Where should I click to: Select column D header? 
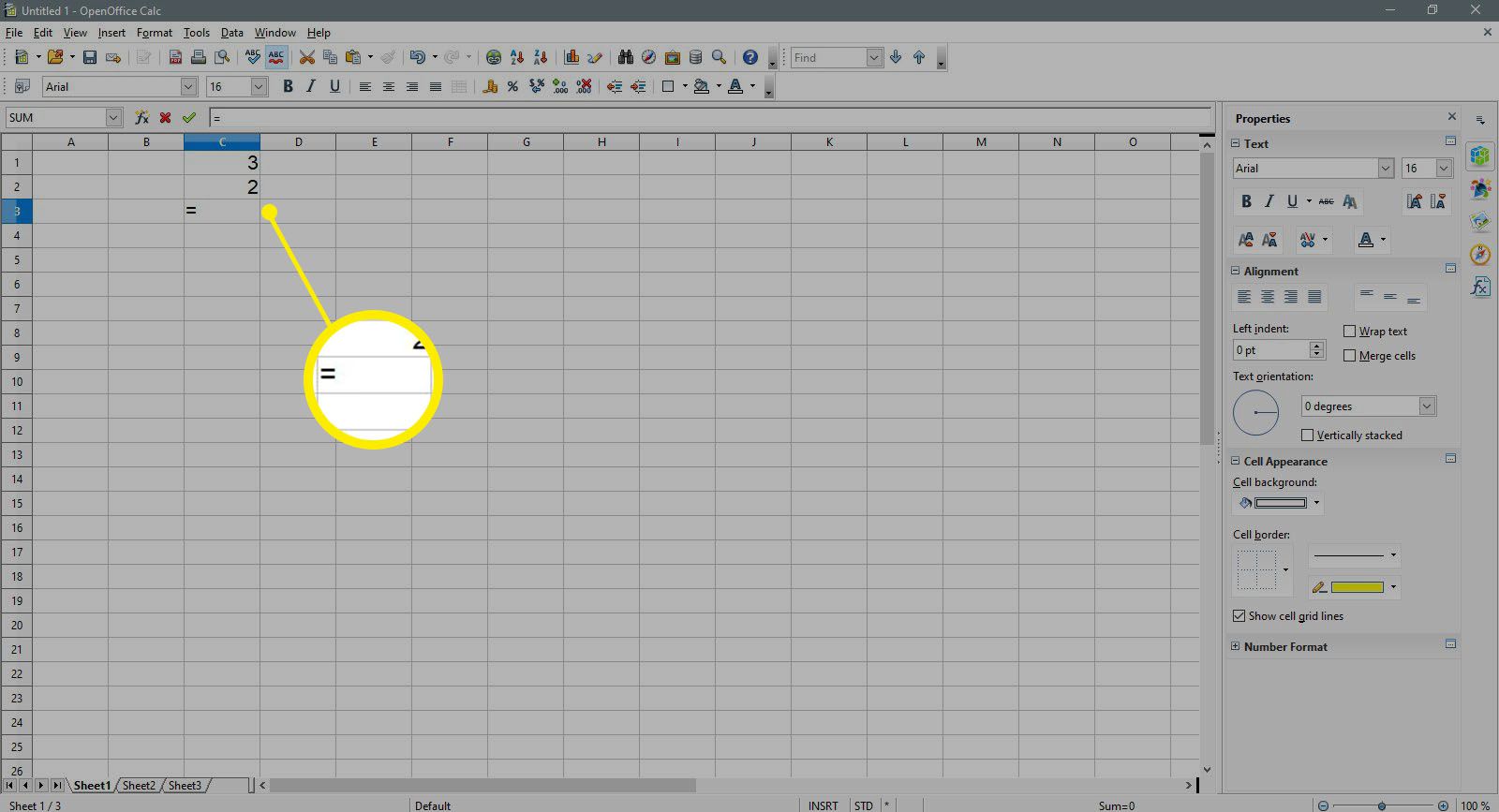click(298, 142)
